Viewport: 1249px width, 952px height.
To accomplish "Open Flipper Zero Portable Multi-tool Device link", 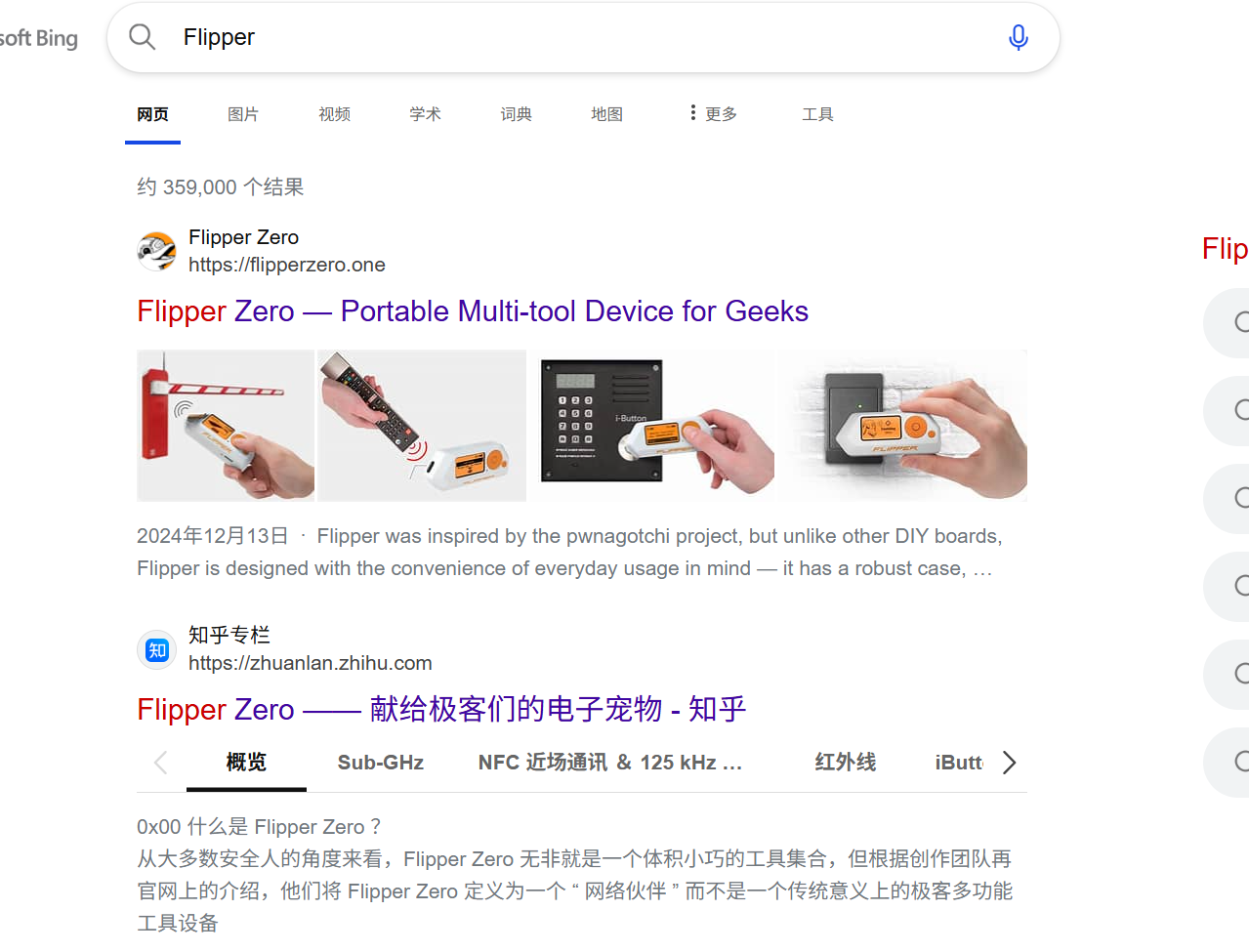I will [x=473, y=311].
